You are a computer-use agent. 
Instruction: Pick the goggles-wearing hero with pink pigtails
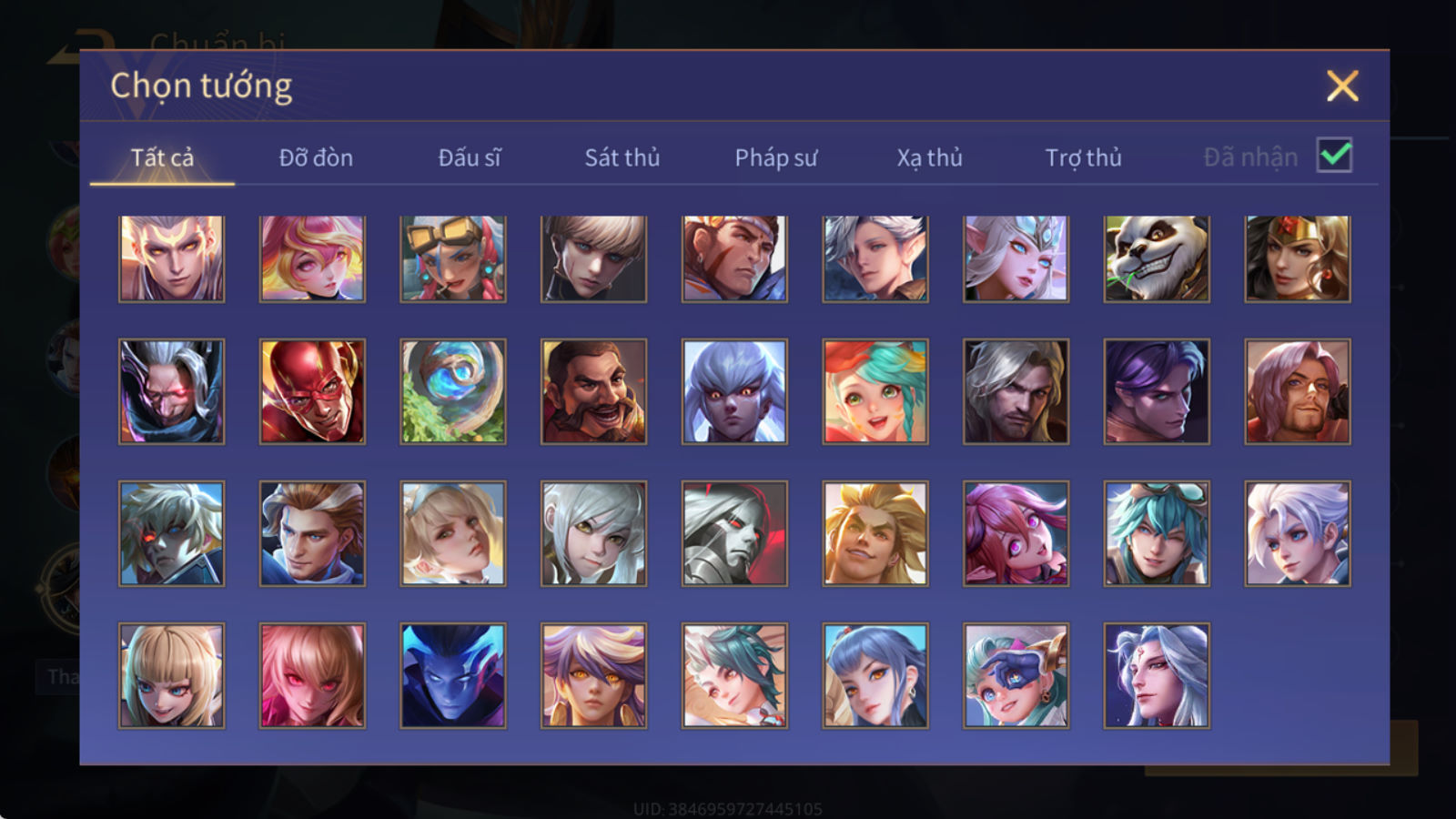coord(453,258)
